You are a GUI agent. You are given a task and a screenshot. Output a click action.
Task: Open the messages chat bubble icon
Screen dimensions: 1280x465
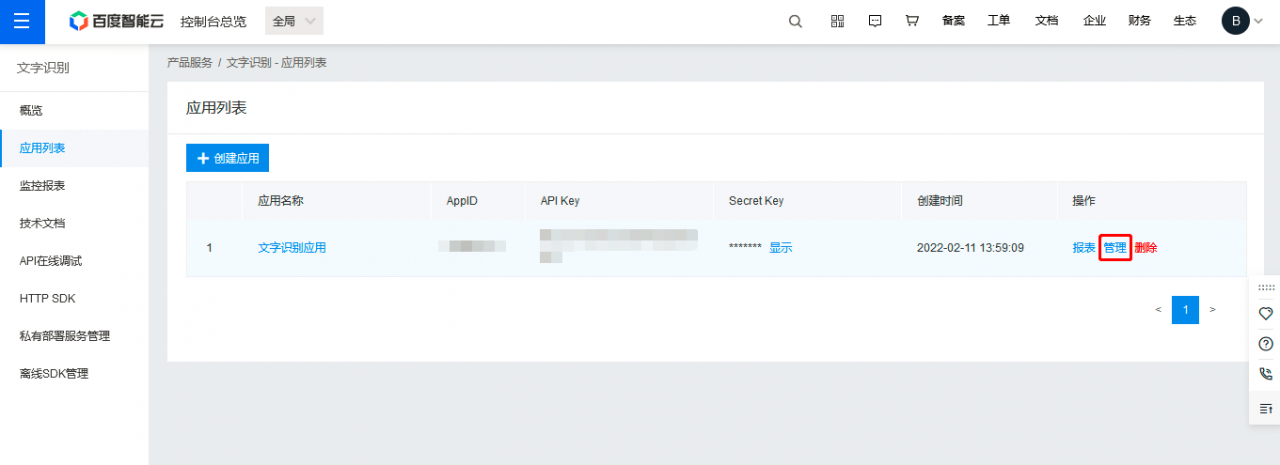(875, 21)
